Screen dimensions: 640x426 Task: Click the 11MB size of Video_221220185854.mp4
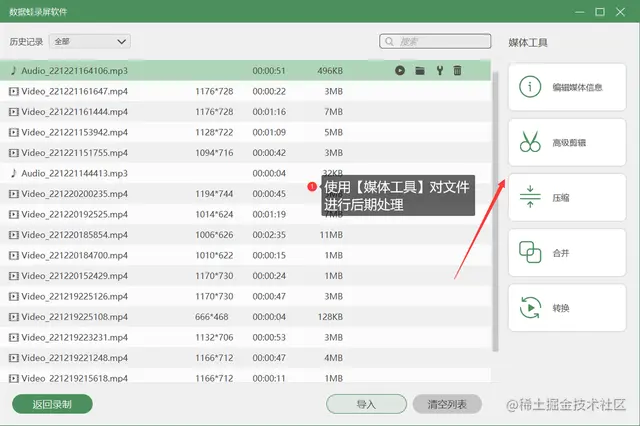click(x=331, y=235)
